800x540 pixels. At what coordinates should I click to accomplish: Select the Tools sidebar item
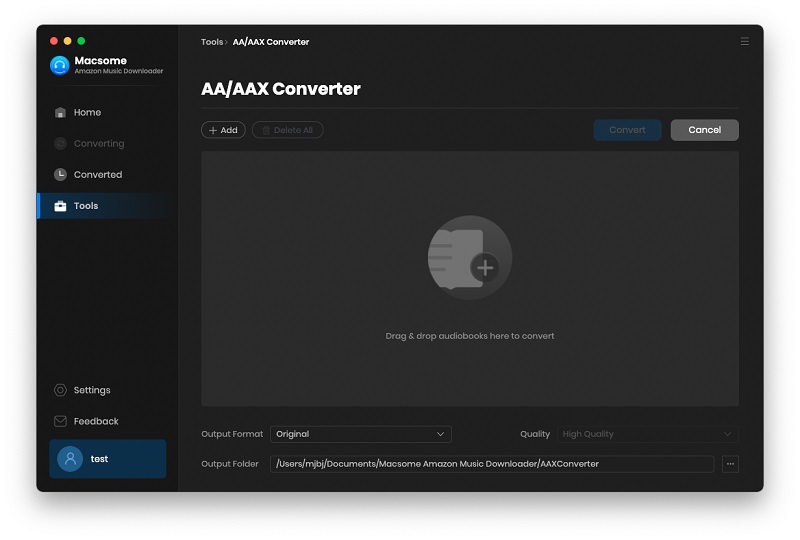tap(107, 206)
